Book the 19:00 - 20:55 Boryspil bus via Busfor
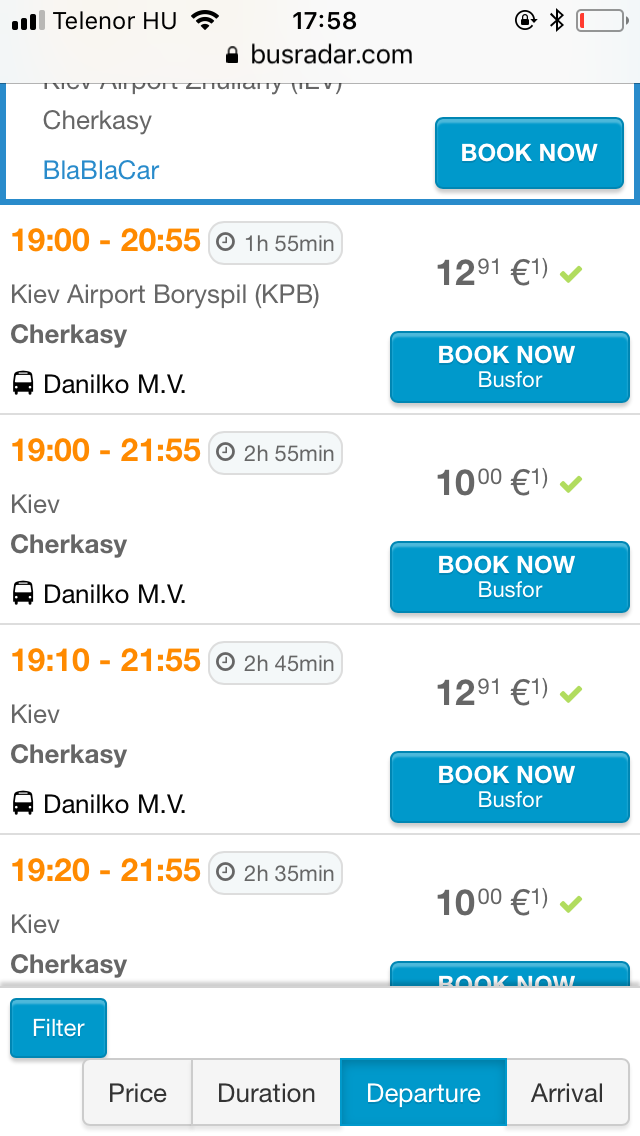 coord(510,367)
